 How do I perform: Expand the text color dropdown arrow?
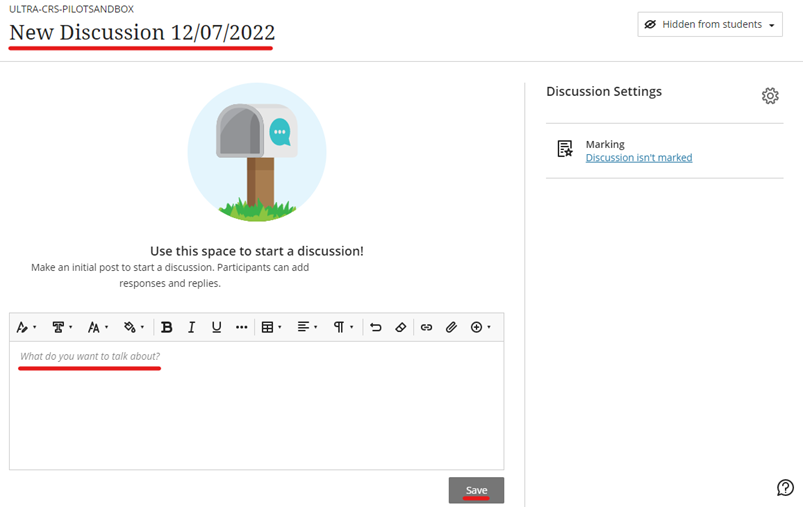click(142, 327)
